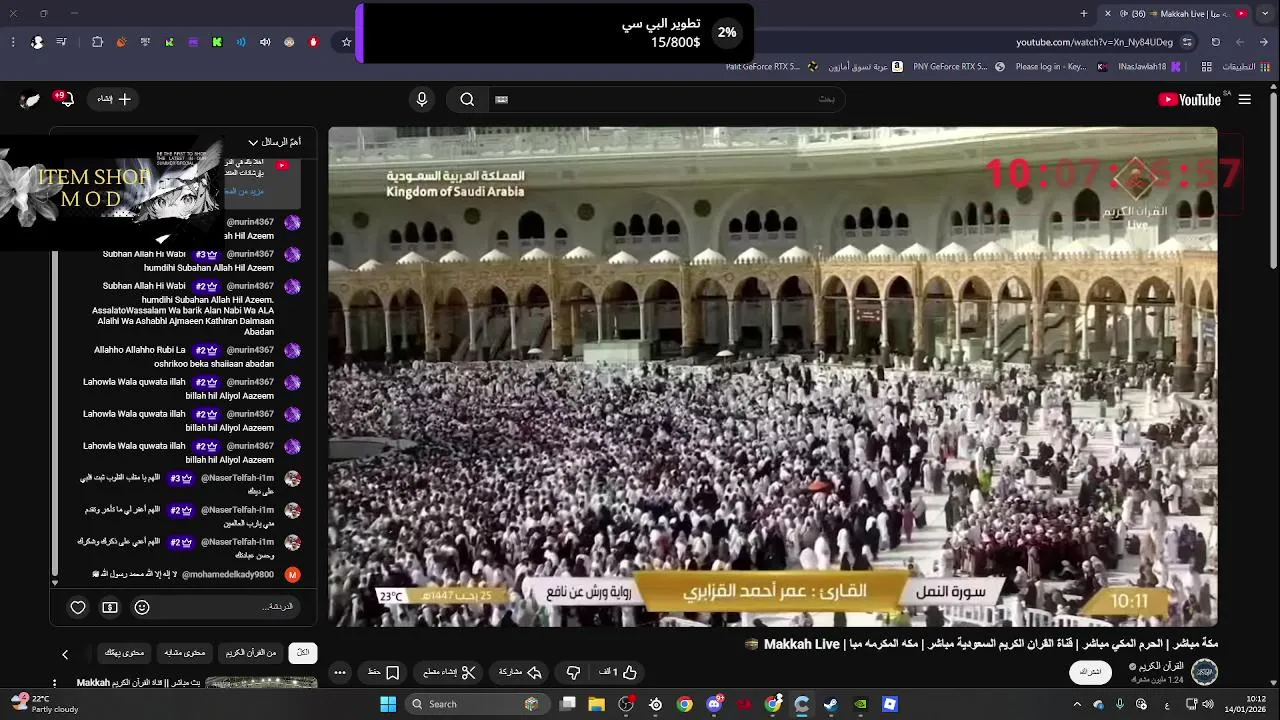The height and width of the screenshot is (720, 1280).
Task: Open the YouTube guide hamburger menu
Action: coord(1244,99)
